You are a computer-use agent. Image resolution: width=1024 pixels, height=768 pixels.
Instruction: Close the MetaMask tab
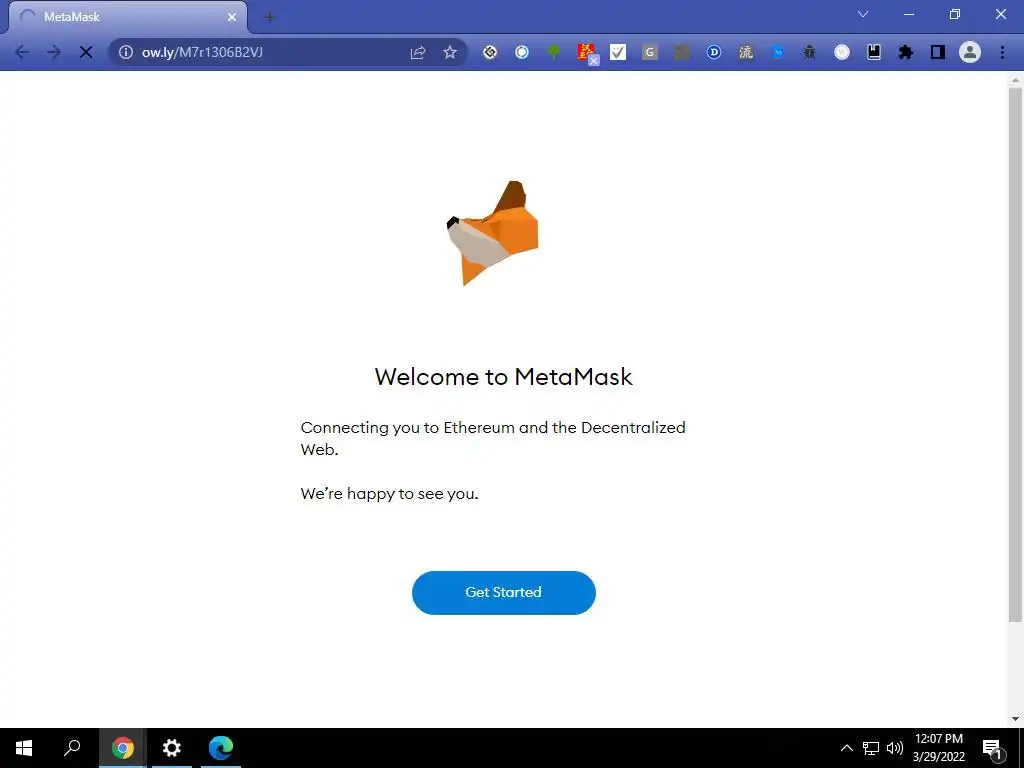pyautogui.click(x=232, y=17)
